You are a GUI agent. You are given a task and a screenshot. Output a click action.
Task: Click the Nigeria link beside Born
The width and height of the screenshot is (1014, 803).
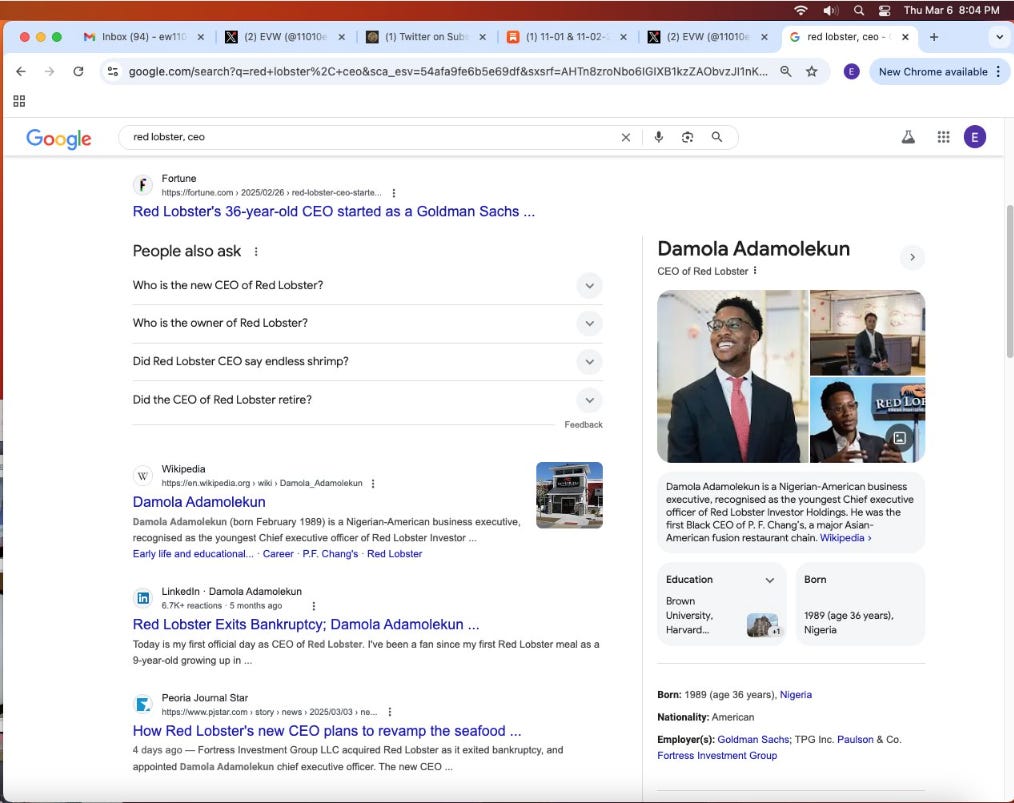(795, 694)
